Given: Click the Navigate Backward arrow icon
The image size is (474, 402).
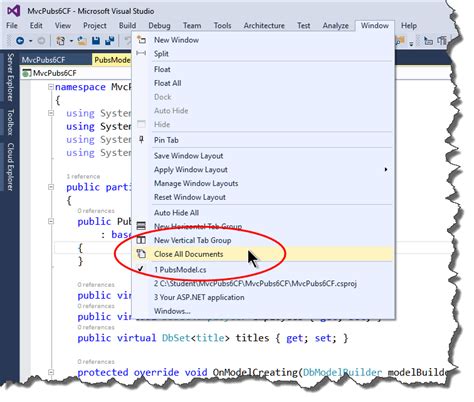Looking at the screenshot, I should click(x=20, y=41).
